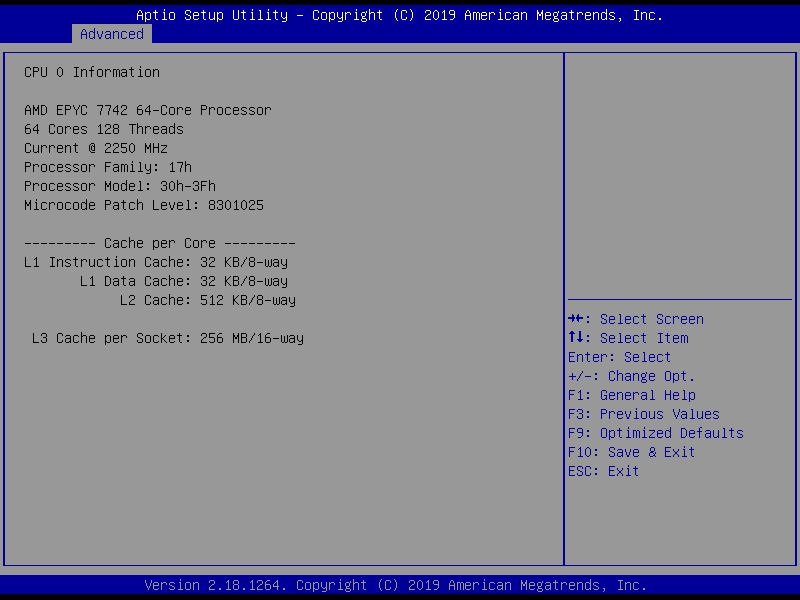This screenshot has height=600, width=800.
Task: Select the L1 Data Cache entry
Action: (x=184, y=281)
